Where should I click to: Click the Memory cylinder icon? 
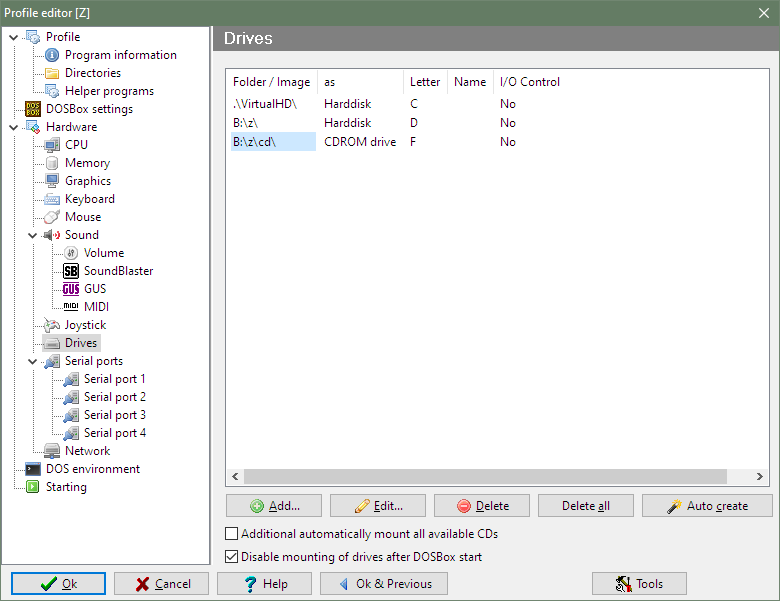point(52,163)
